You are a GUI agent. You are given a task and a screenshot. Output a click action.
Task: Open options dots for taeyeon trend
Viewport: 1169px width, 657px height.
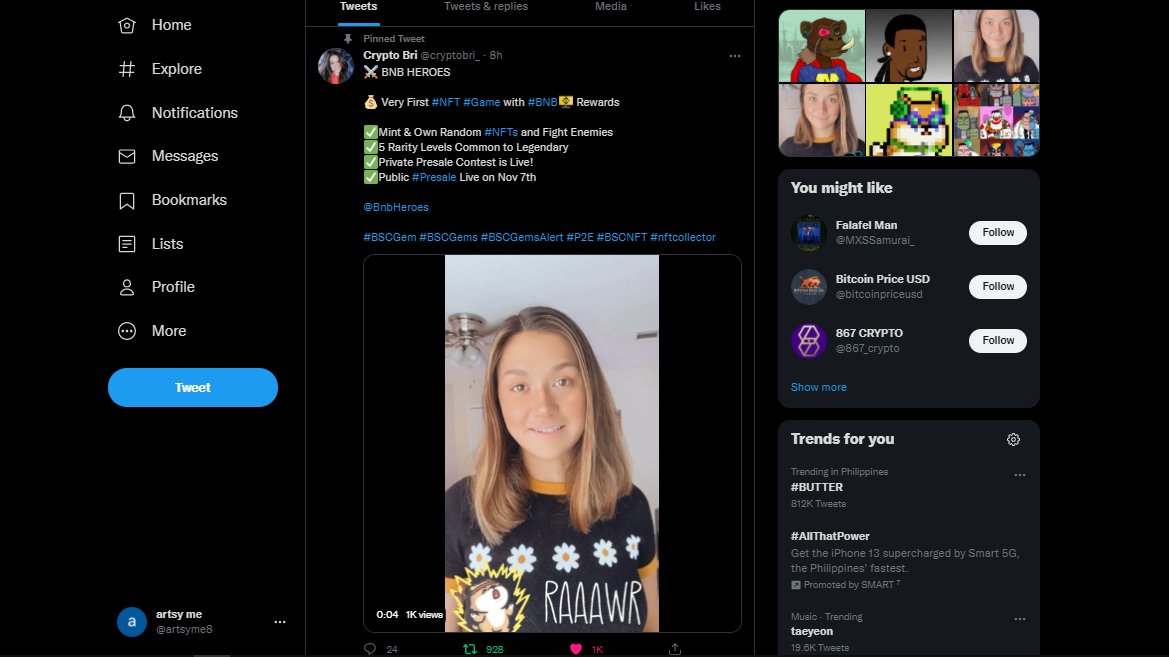pyautogui.click(x=1020, y=619)
